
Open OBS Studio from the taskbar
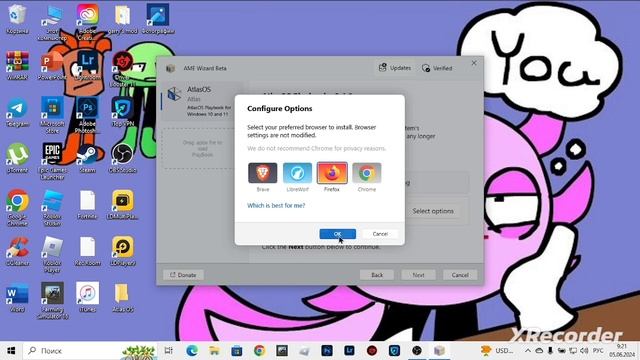(416, 351)
